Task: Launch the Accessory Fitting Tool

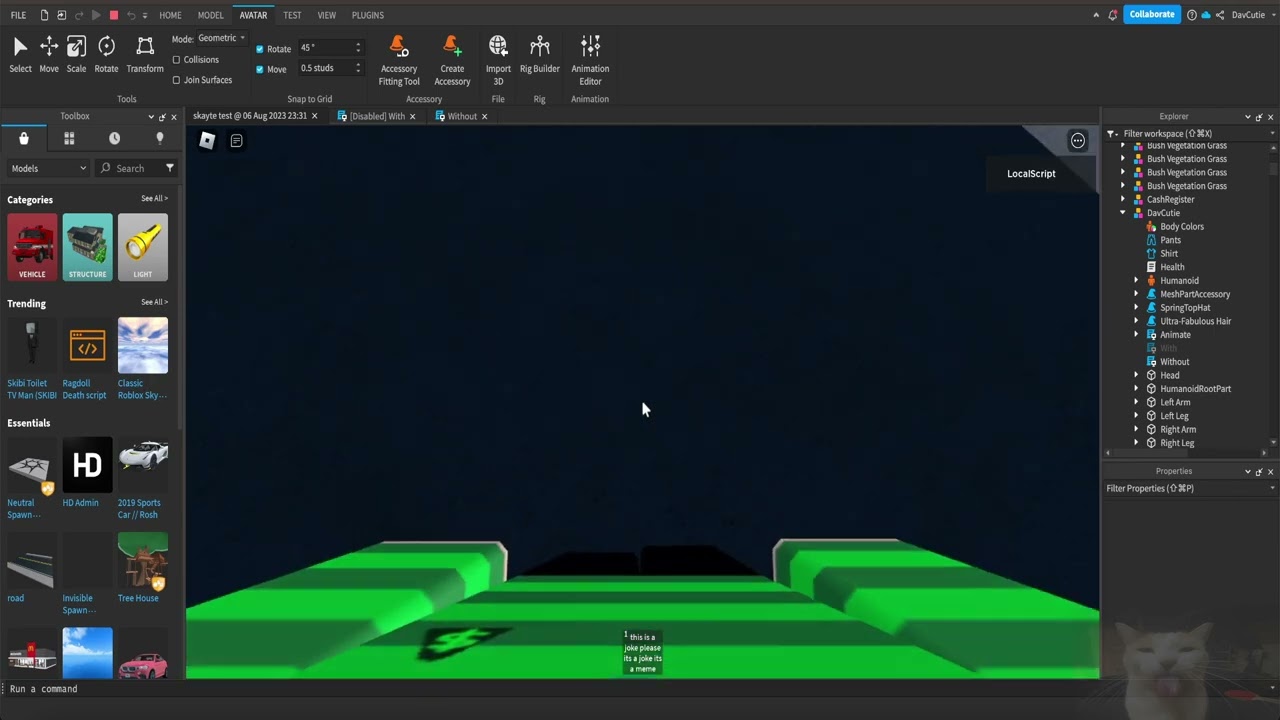Action: [398, 55]
